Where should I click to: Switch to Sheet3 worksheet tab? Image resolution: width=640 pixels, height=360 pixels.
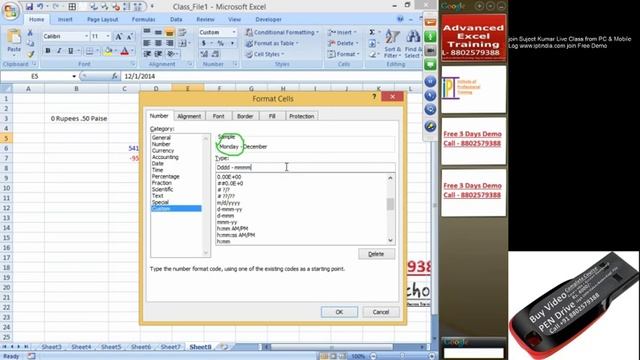tap(51, 347)
